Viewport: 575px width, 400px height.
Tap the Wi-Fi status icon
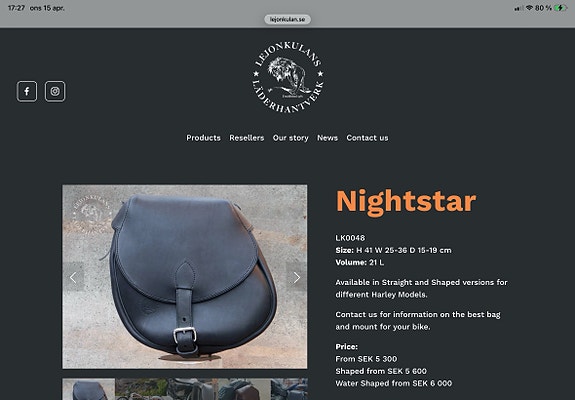tap(529, 8)
